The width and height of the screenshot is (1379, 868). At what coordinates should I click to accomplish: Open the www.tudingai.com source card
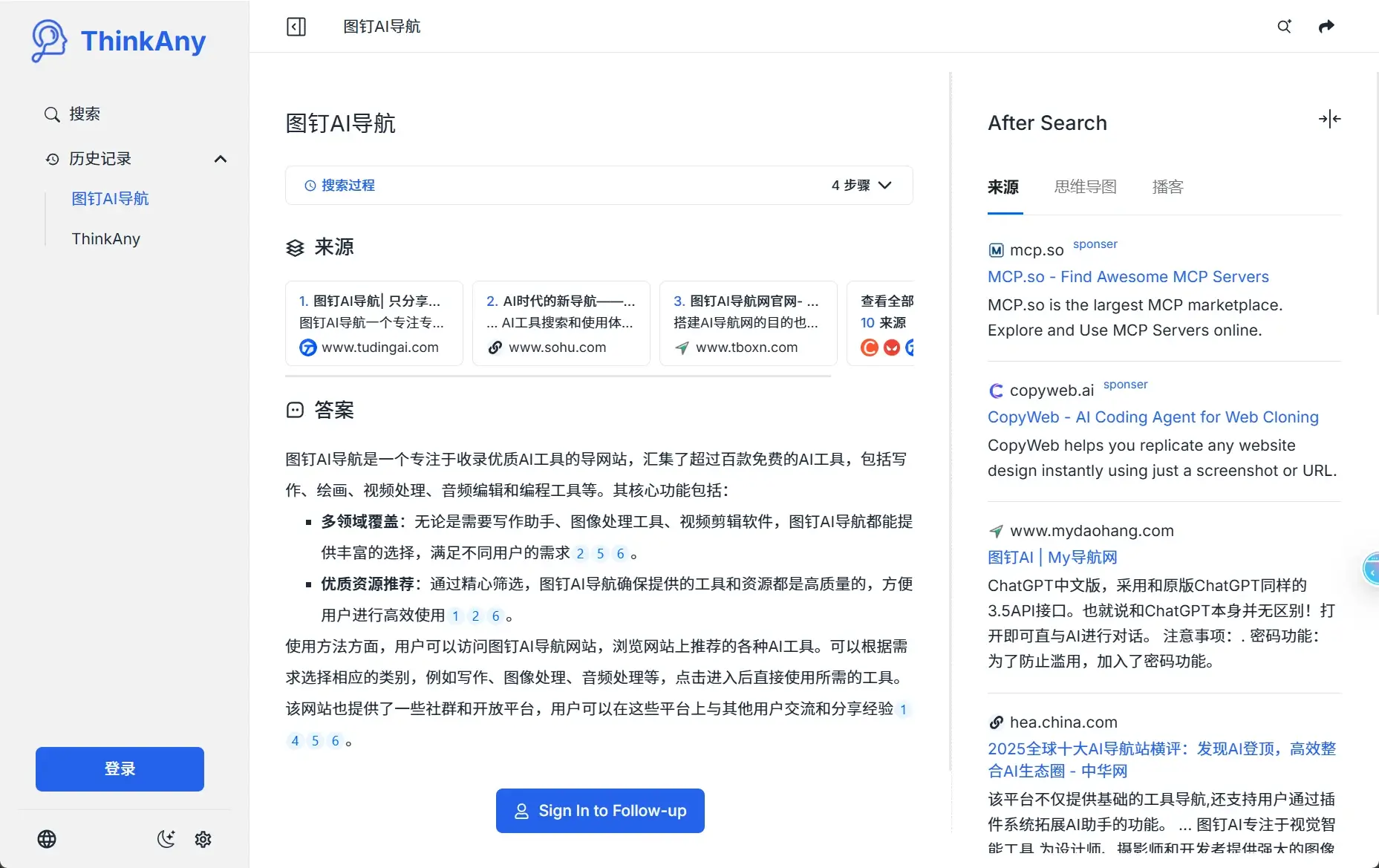(374, 323)
